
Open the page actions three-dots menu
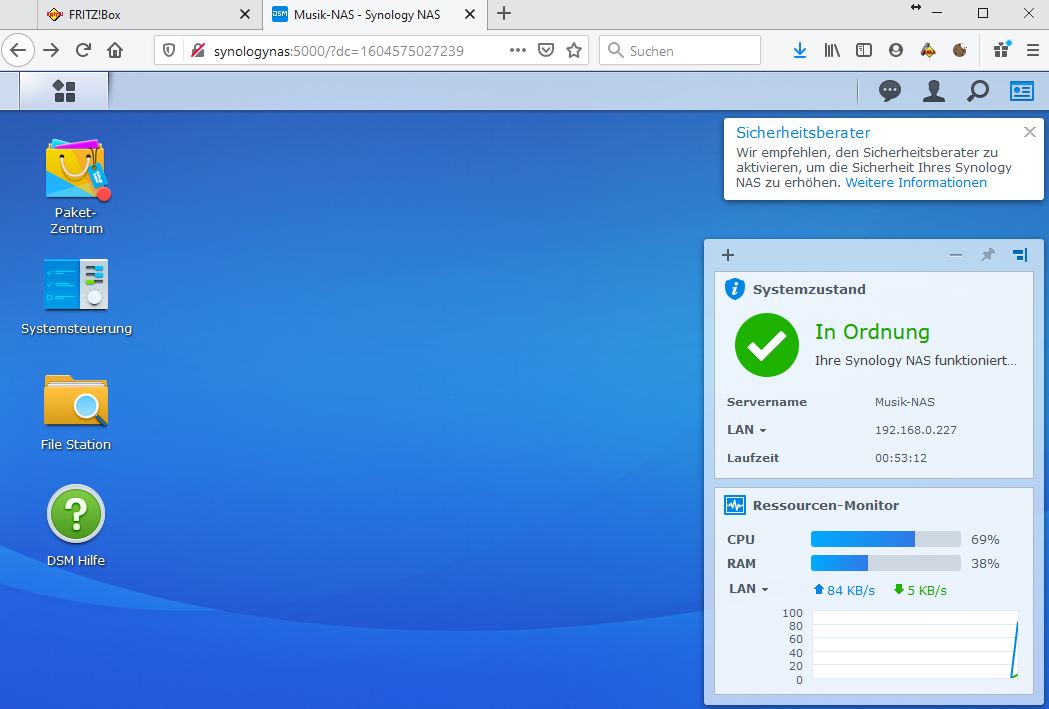[517, 50]
